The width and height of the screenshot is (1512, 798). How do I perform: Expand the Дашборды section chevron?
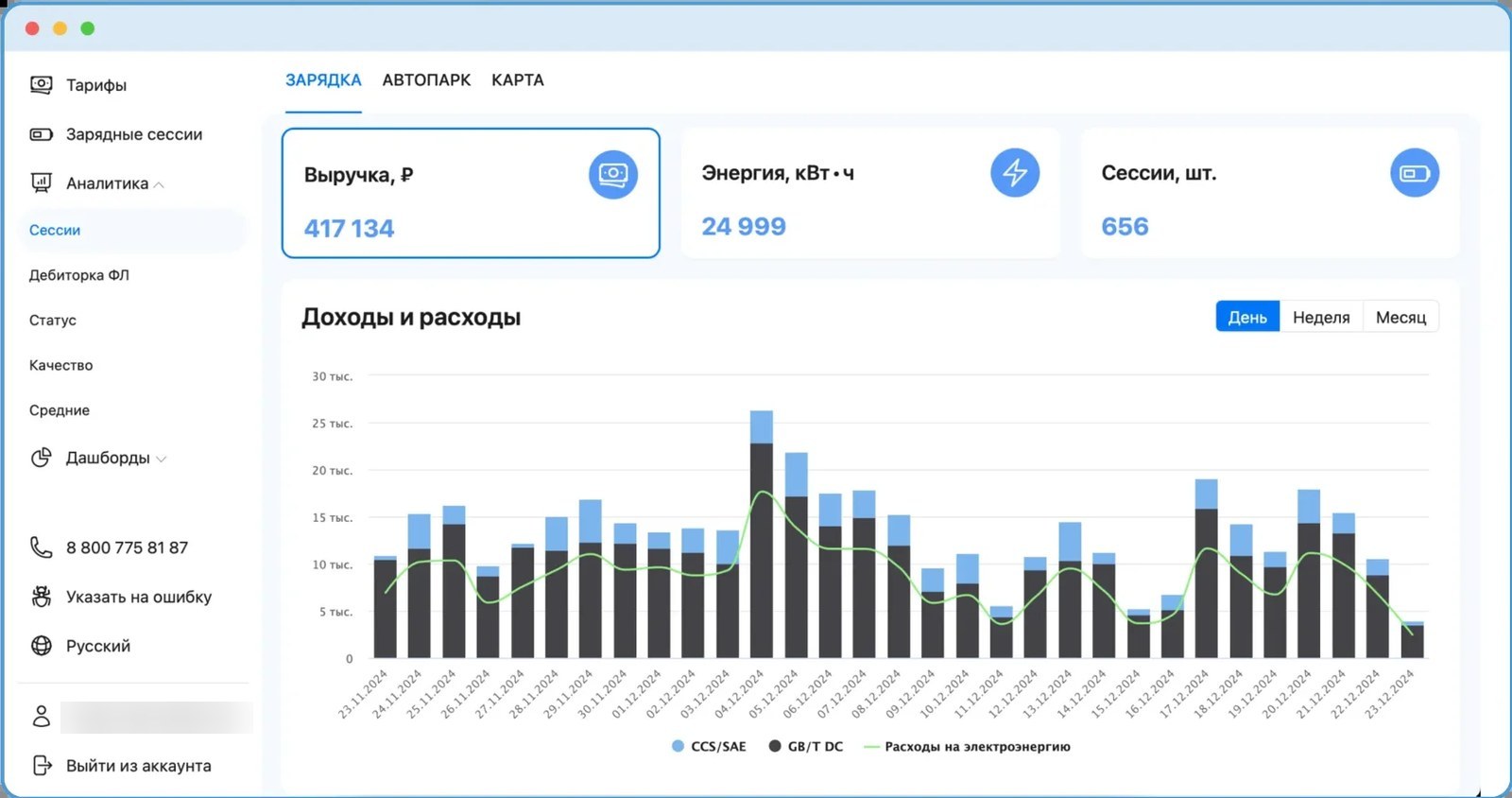click(x=161, y=459)
